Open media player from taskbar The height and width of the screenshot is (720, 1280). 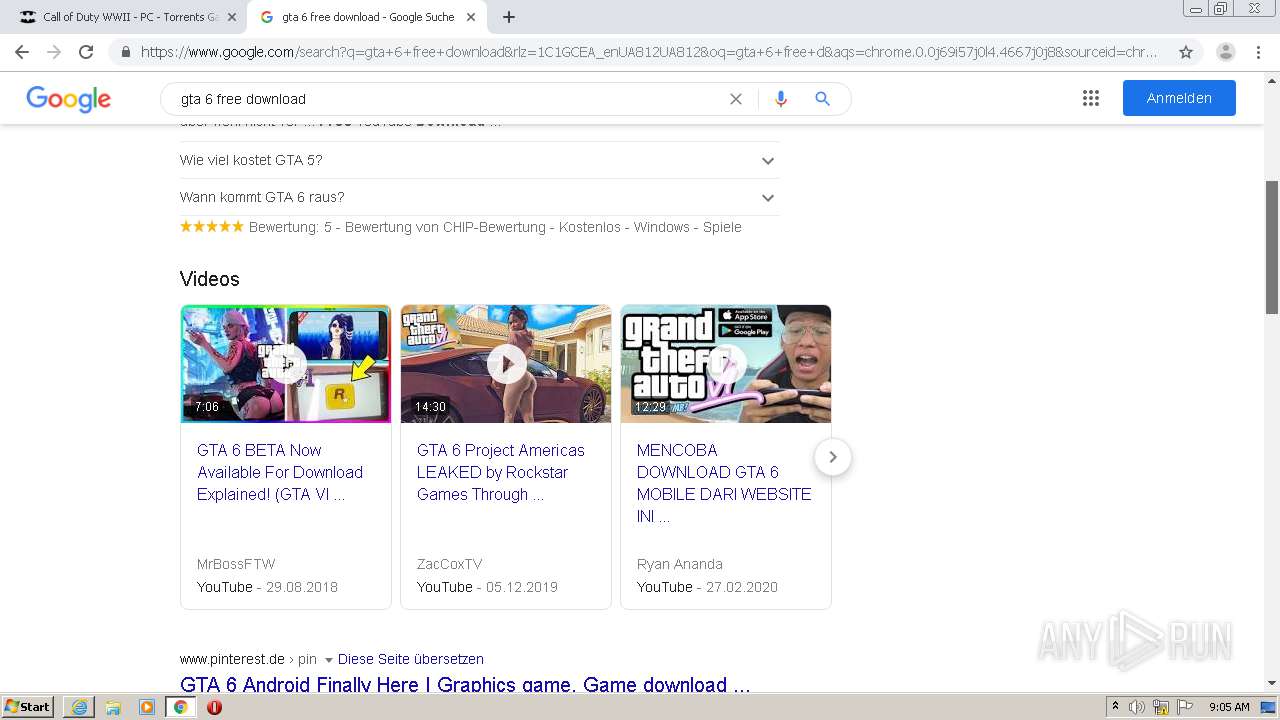[x=147, y=707]
